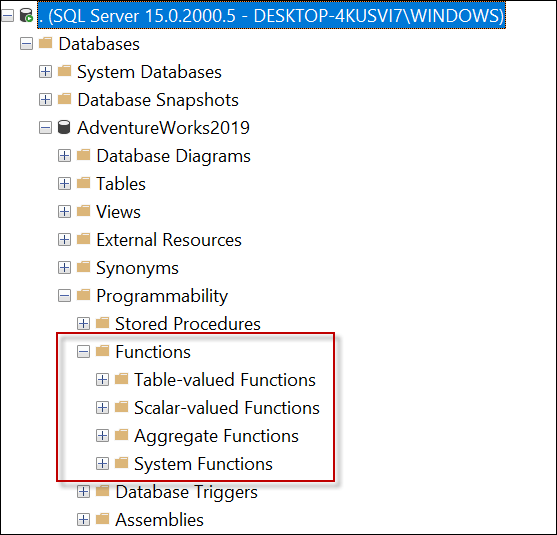The width and height of the screenshot is (557, 535).
Task: Expand the Scalar-valued Functions node
Action: coord(102,407)
